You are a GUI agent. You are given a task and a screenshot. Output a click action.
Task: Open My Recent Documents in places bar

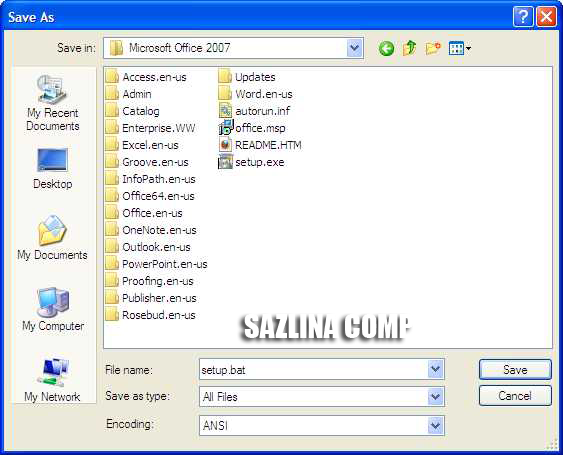click(52, 103)
